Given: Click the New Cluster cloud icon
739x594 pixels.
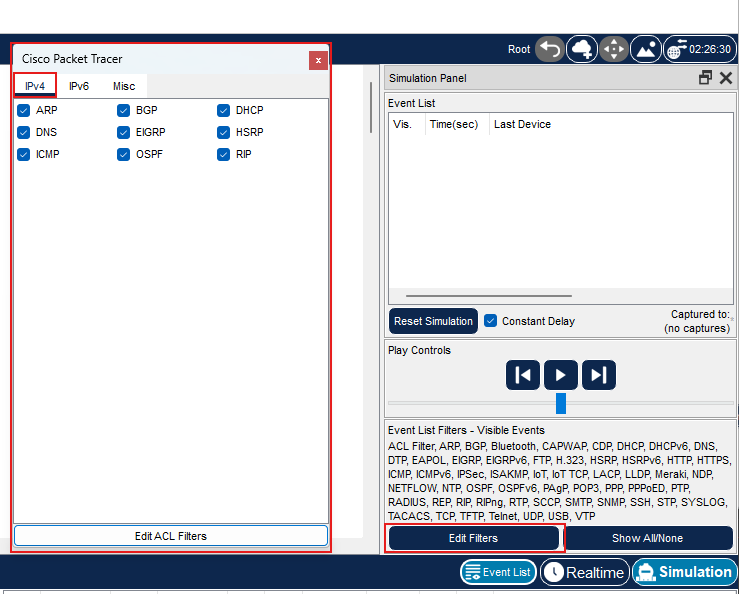Looking at the screenshot, I should [581, 49].
